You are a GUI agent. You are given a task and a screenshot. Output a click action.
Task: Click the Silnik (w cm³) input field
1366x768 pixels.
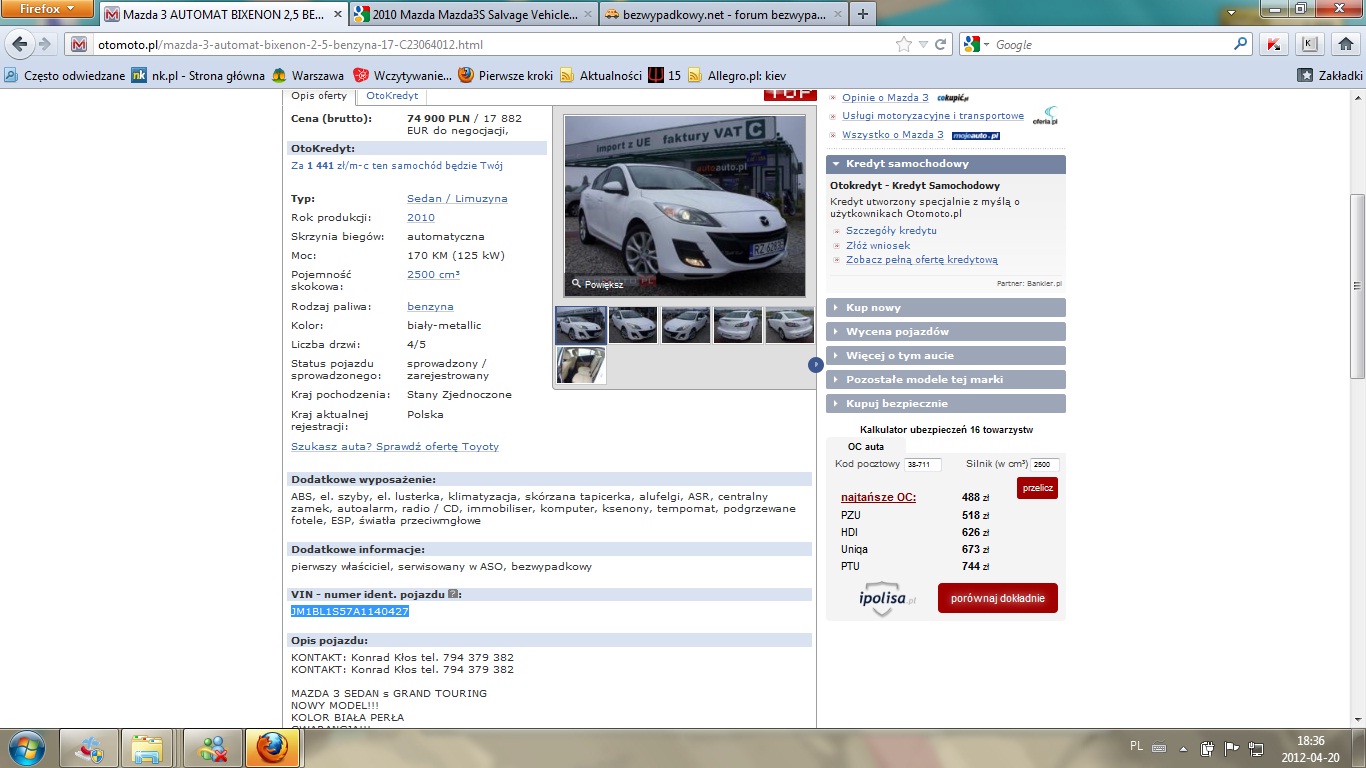1045,465
